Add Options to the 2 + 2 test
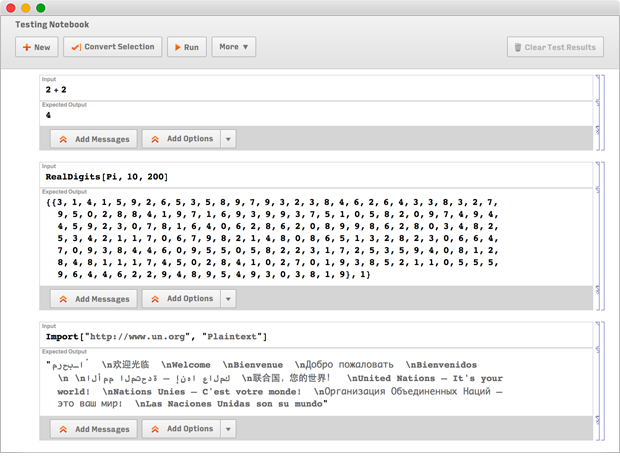 (x=181, y=140)
